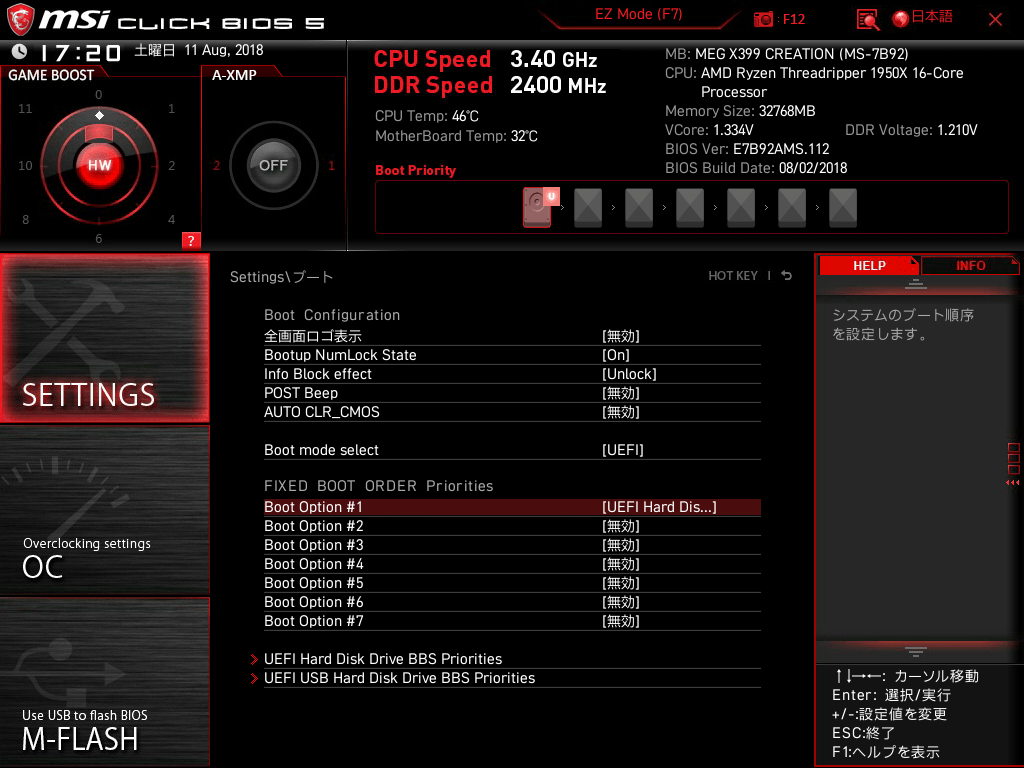Click the HOT KEY button

(733, 276)
